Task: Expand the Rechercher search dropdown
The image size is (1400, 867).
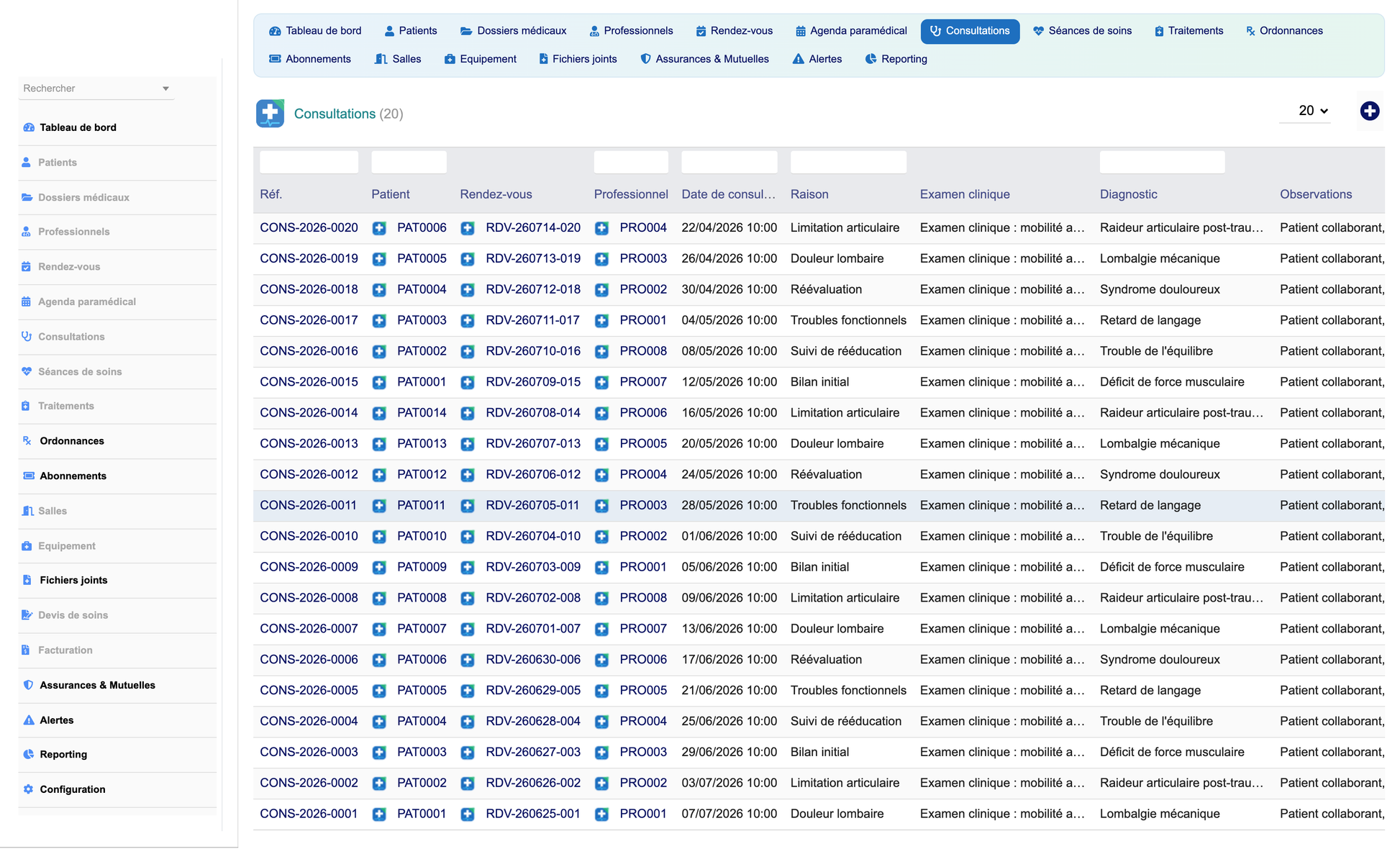Action: (165, 88)
